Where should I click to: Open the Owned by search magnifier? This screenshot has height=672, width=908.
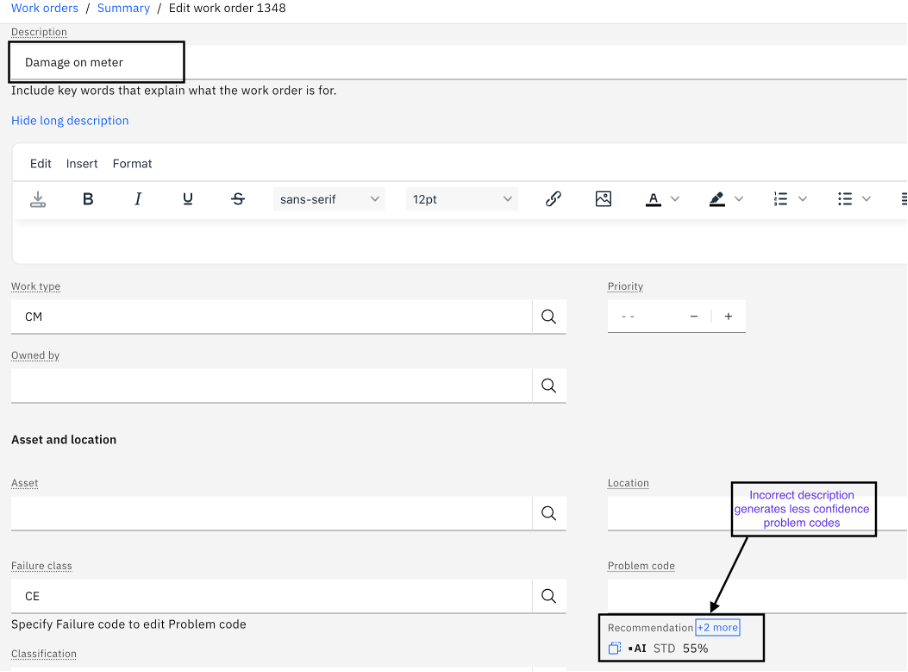[x=548, y=385]
